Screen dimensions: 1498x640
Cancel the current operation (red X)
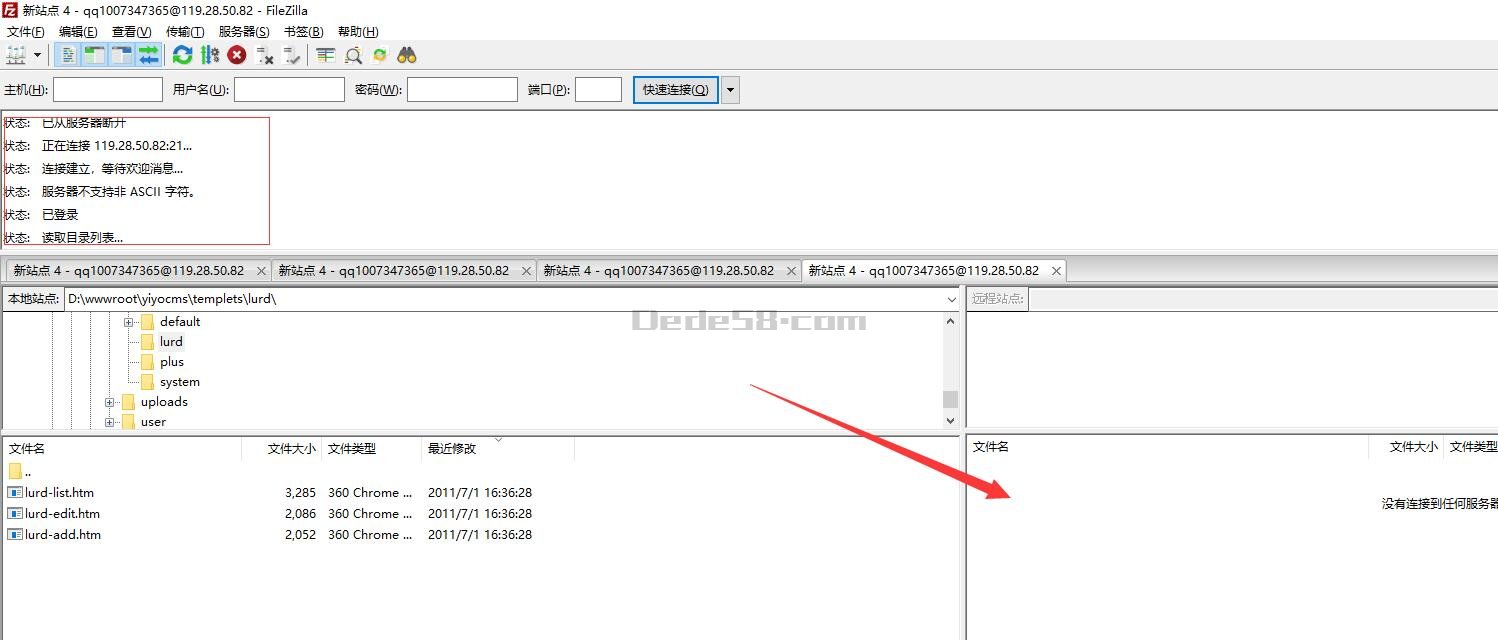point(236,55)
